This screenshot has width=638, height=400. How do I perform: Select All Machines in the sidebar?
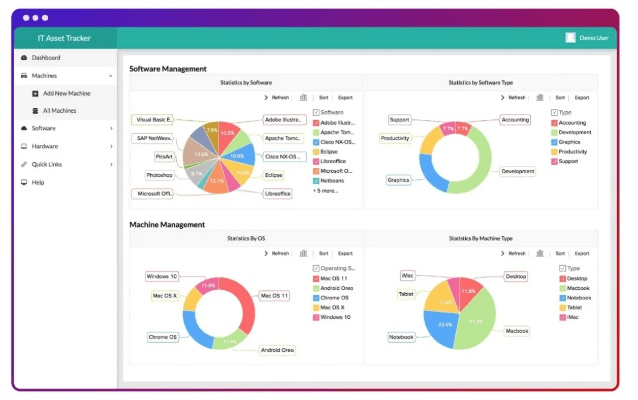click(59, 111)
